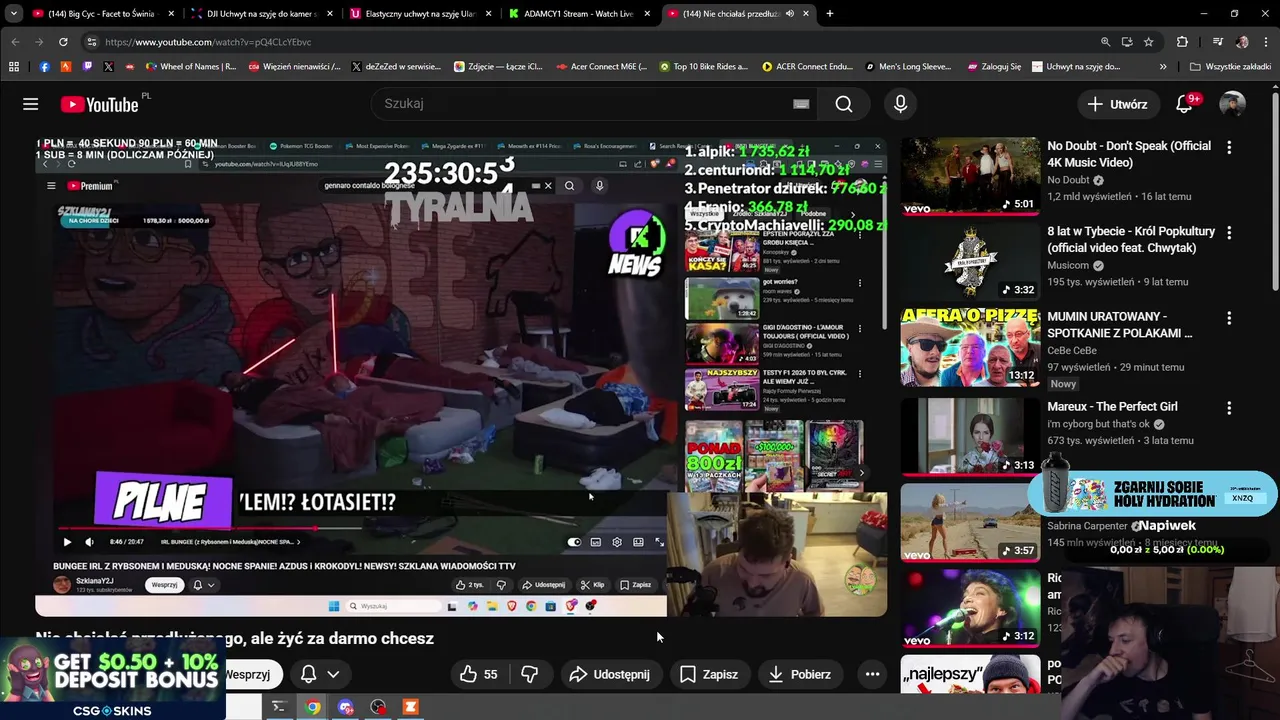Click the Wesprzyj button near the bell
The height and width of the screenshot is (720, 1280).
coord(248,674)
